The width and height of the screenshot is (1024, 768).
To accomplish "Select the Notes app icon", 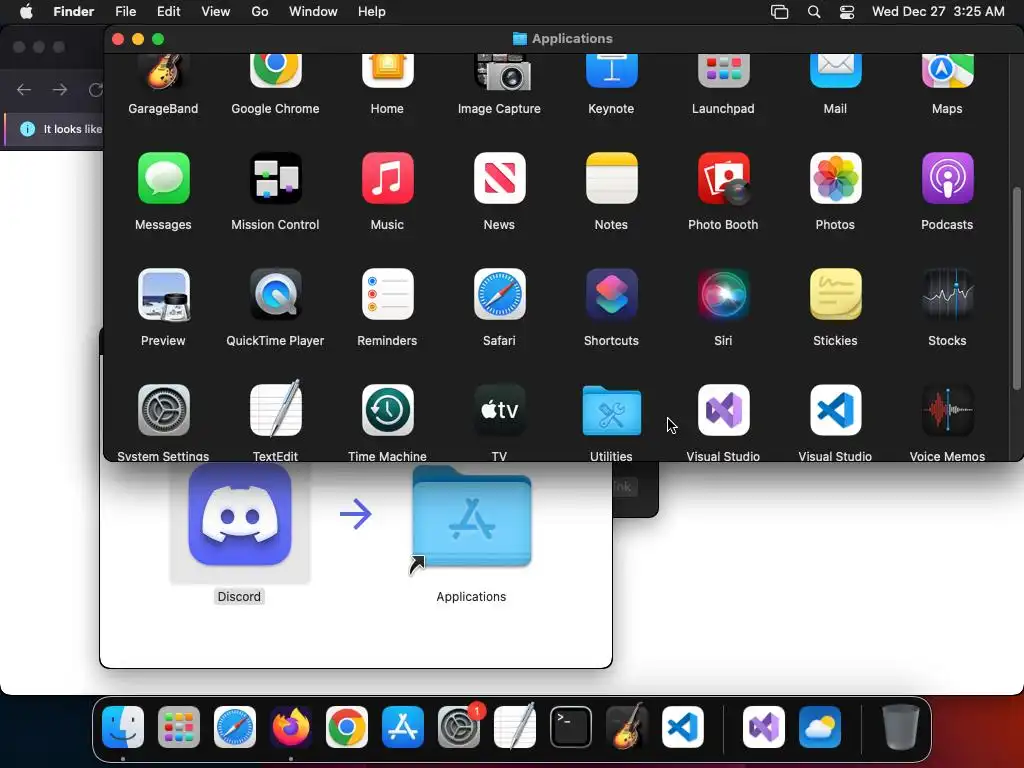I will tap(611, 178).
